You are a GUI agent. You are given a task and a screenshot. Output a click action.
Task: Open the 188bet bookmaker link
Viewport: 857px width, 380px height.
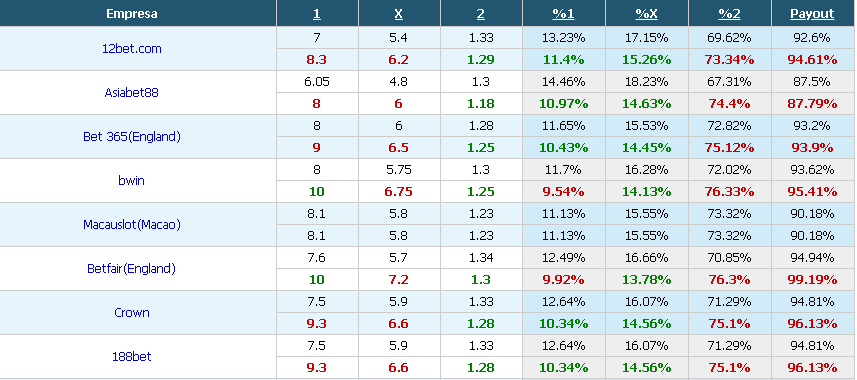[x=132, y=357]
